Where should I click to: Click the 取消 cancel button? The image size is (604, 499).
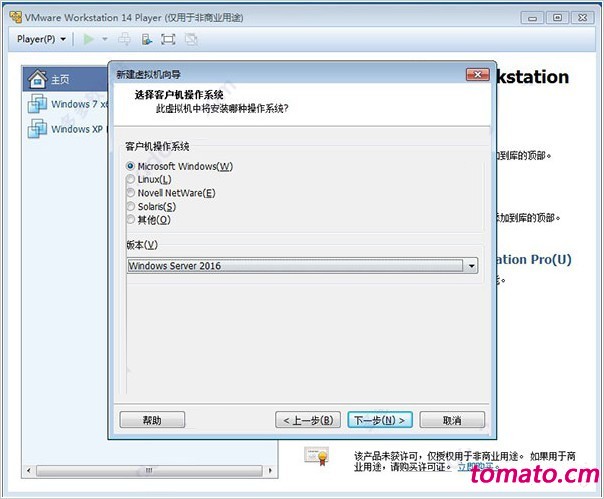[x=452, y=420]
